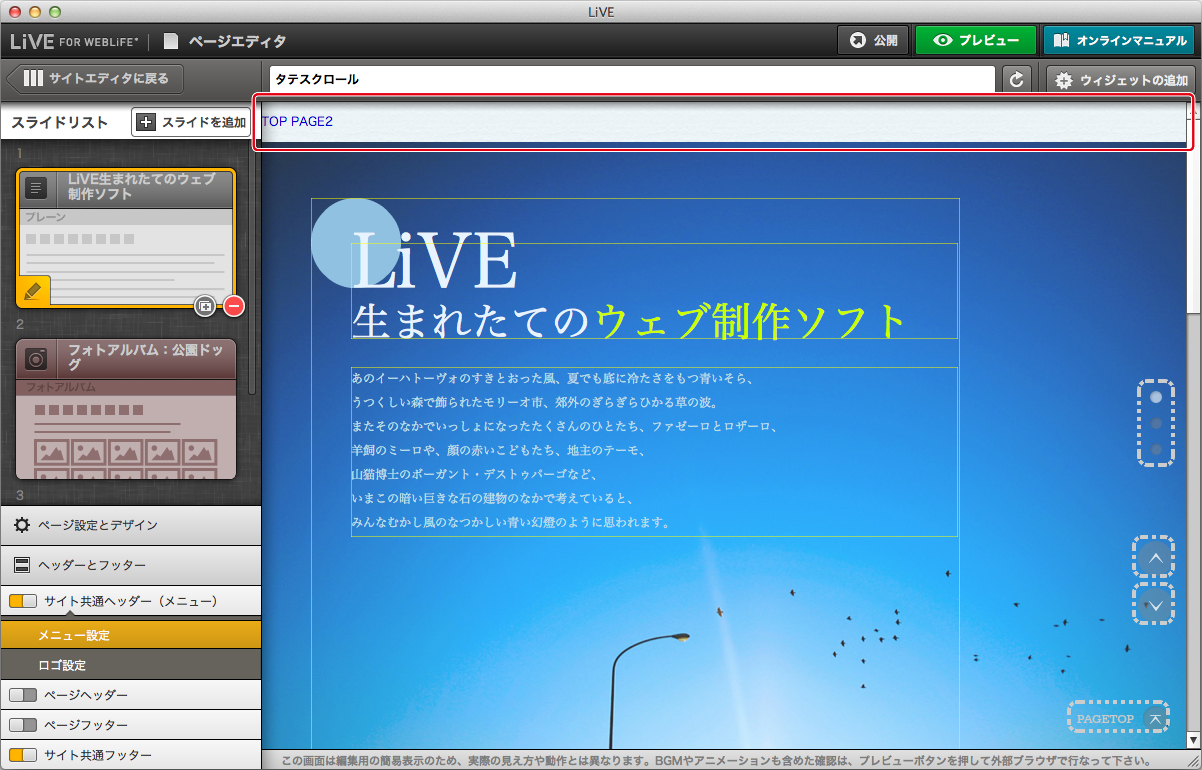
Task: Toggle the ページフッター switch
Action: pyautogui.click(x=23, y=724)
